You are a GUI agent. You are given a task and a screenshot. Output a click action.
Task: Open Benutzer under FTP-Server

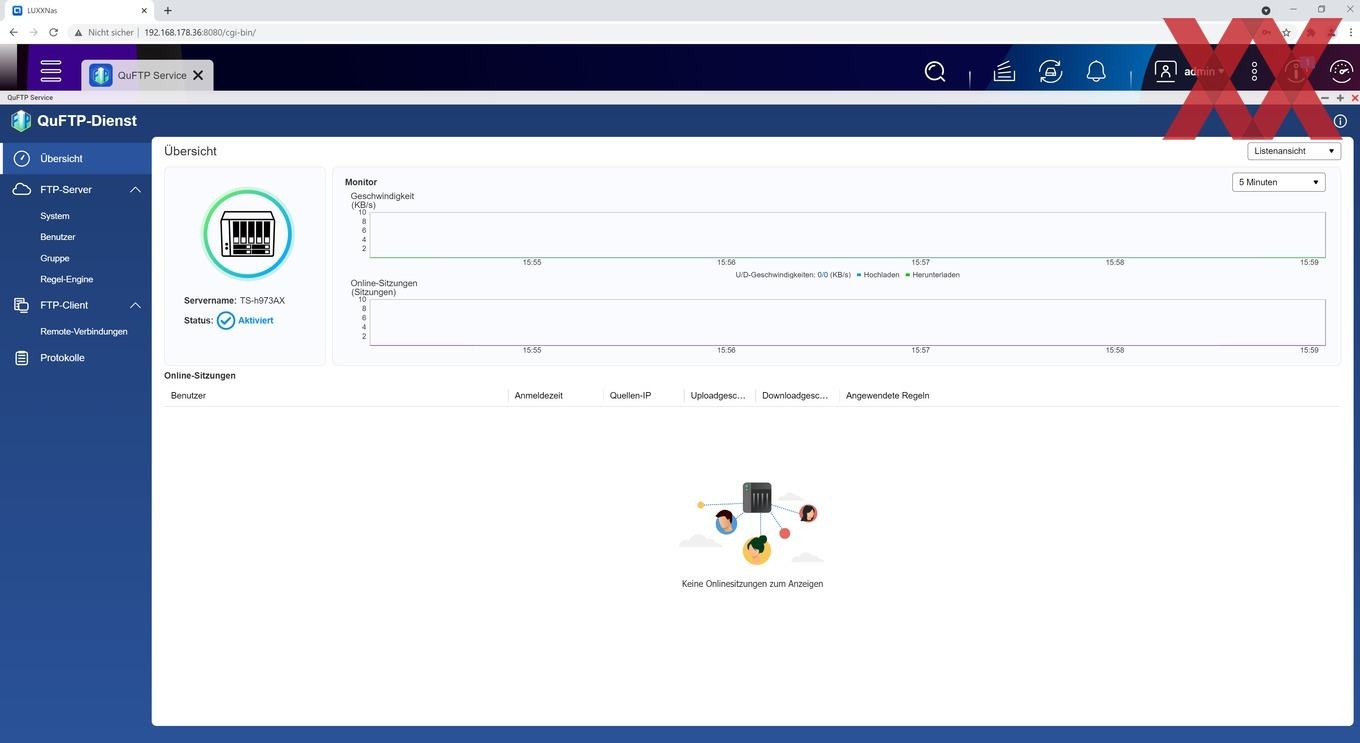pyautogui.click(x=58, y=237)
